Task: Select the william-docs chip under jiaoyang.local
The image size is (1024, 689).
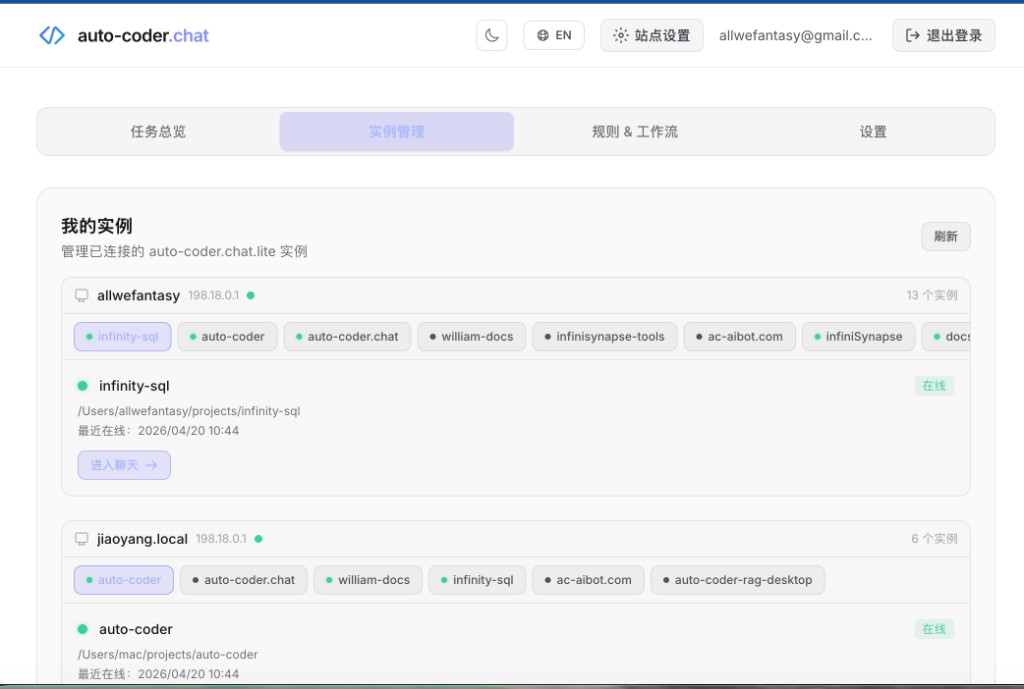Action: click(368, 580)
